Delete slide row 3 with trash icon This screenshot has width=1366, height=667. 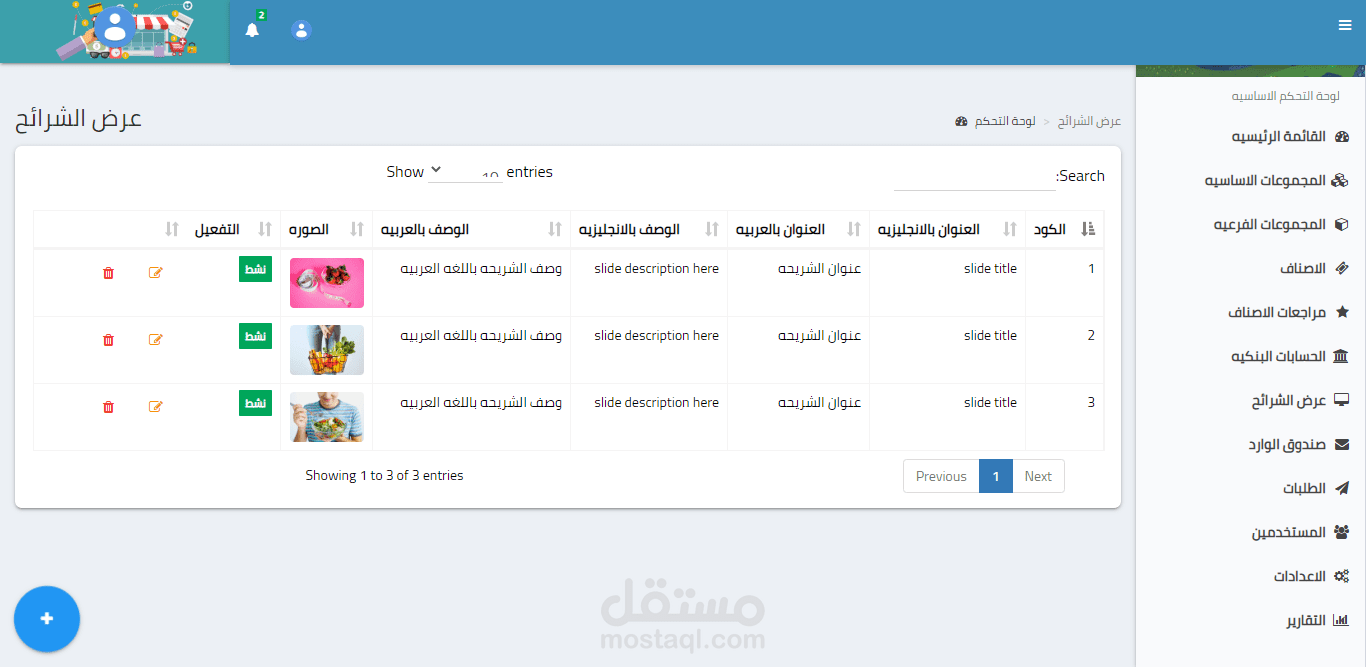click(x=109, y=406)
